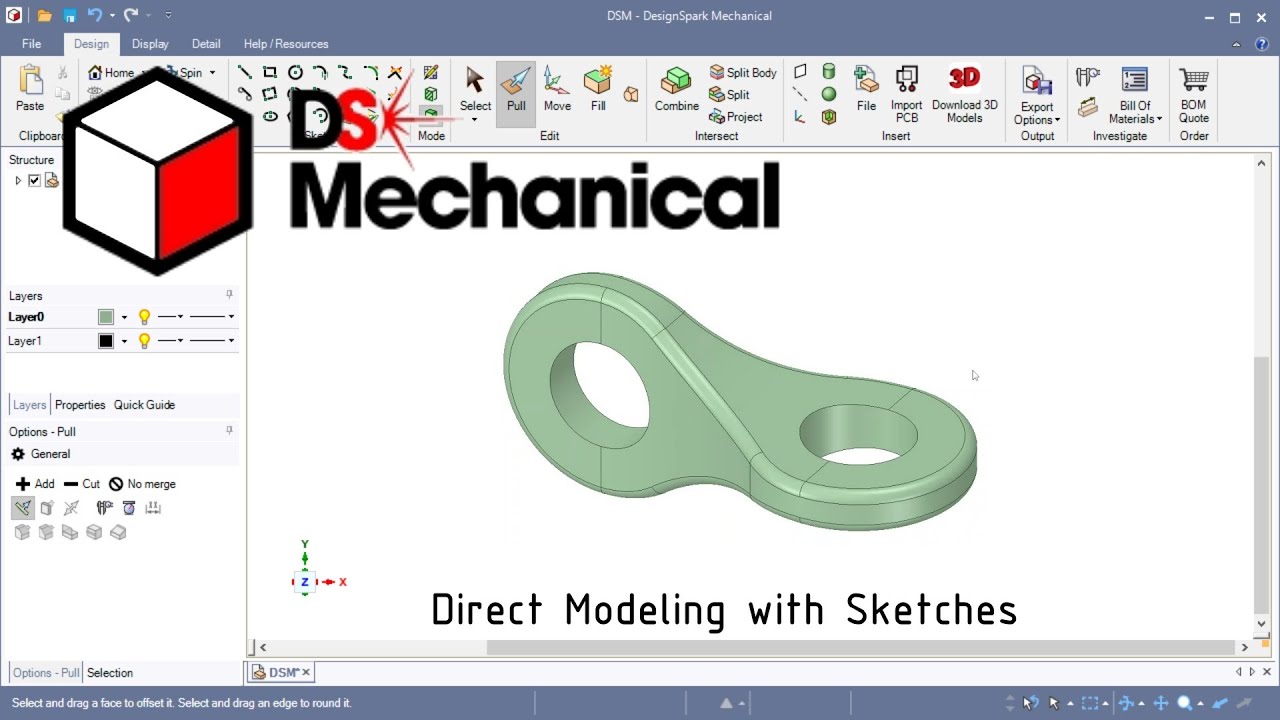
Task: Switch to Sketch mode
Action: (431, 72)
